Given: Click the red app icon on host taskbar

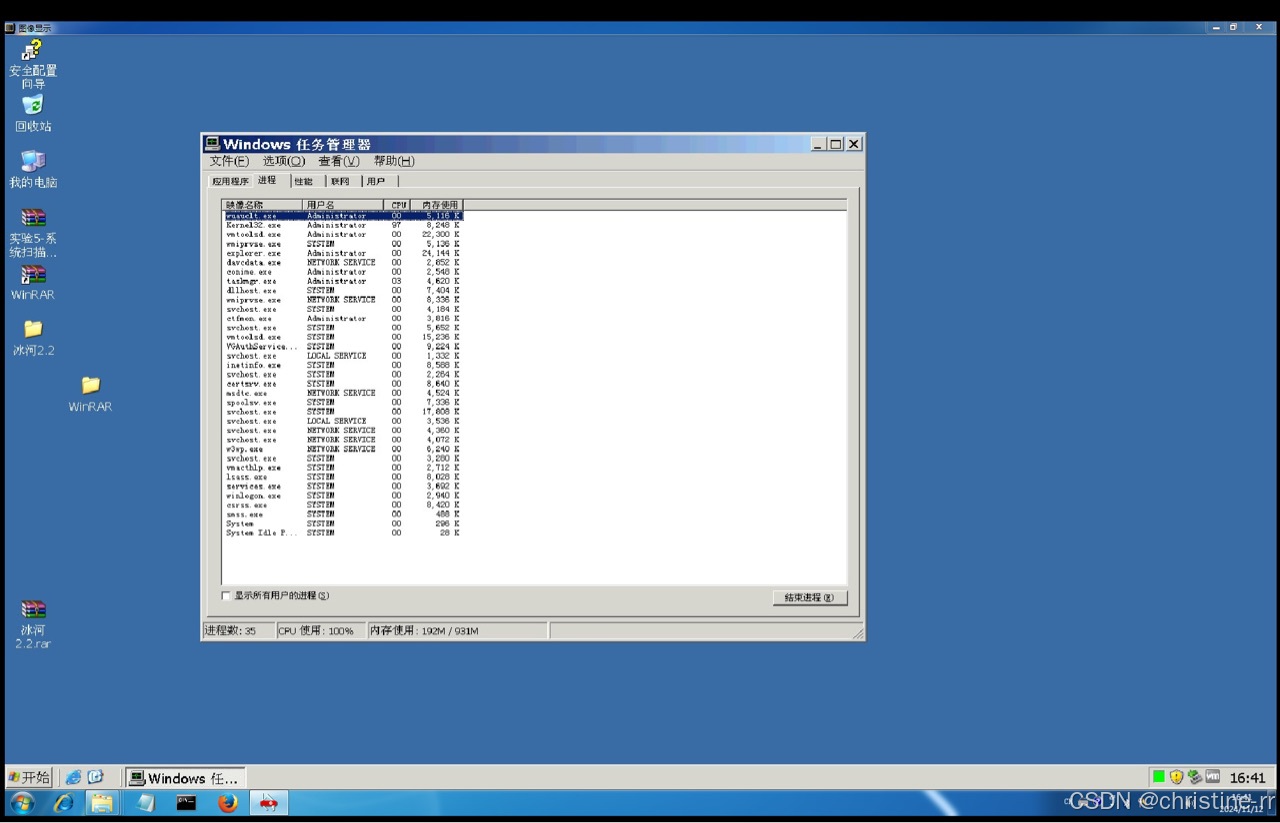Looking at the screenshot, I should pyautogui.click(x=268, y=803).
